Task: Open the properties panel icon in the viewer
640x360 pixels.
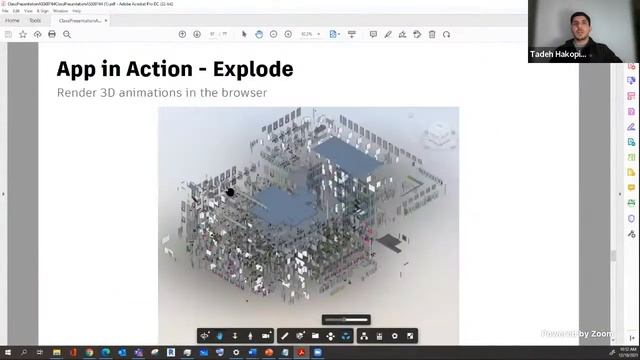Action: pyautogui.click(x=380, y=336)
